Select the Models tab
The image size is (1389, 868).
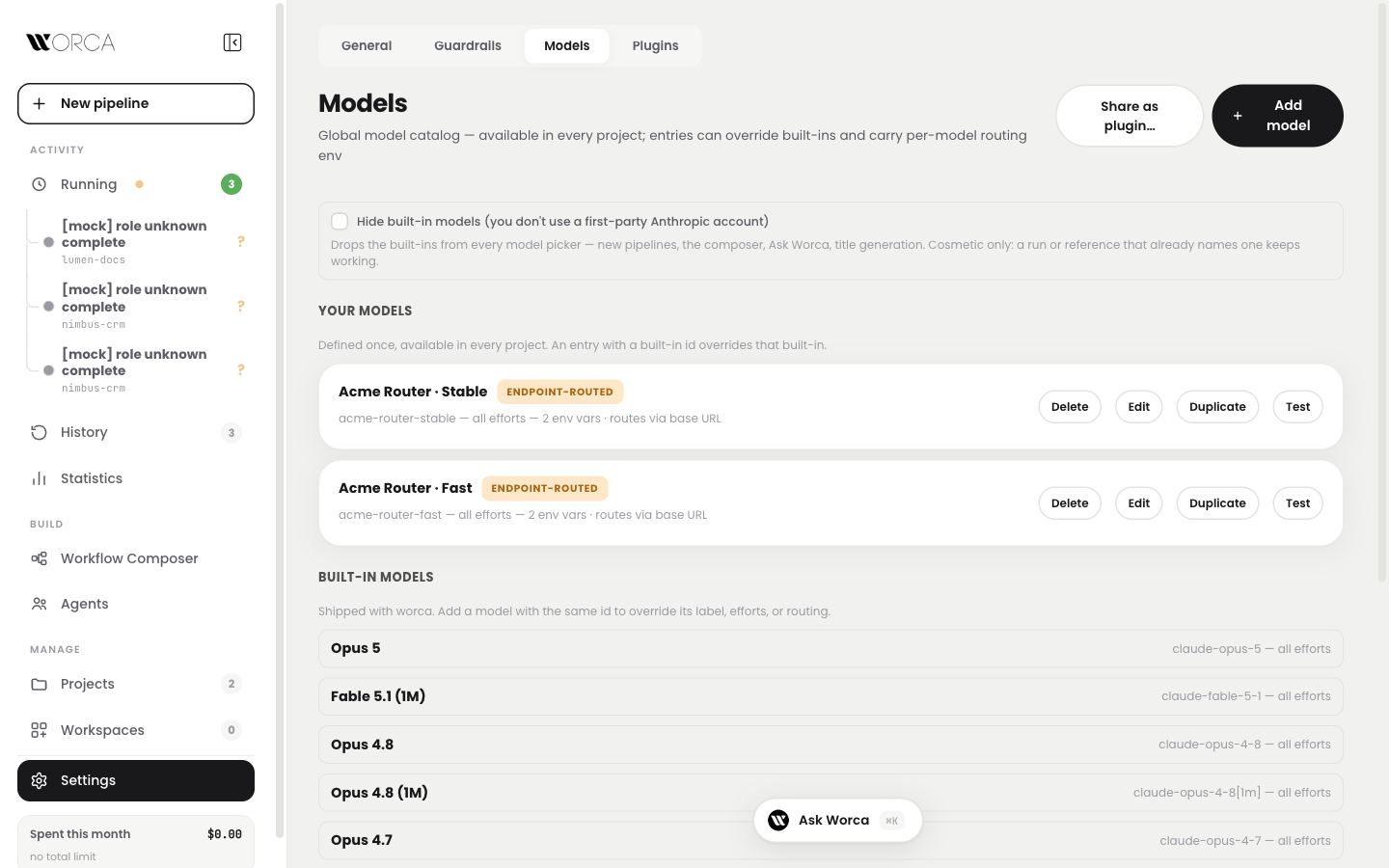pyautogui.click(x=567, y=45)
